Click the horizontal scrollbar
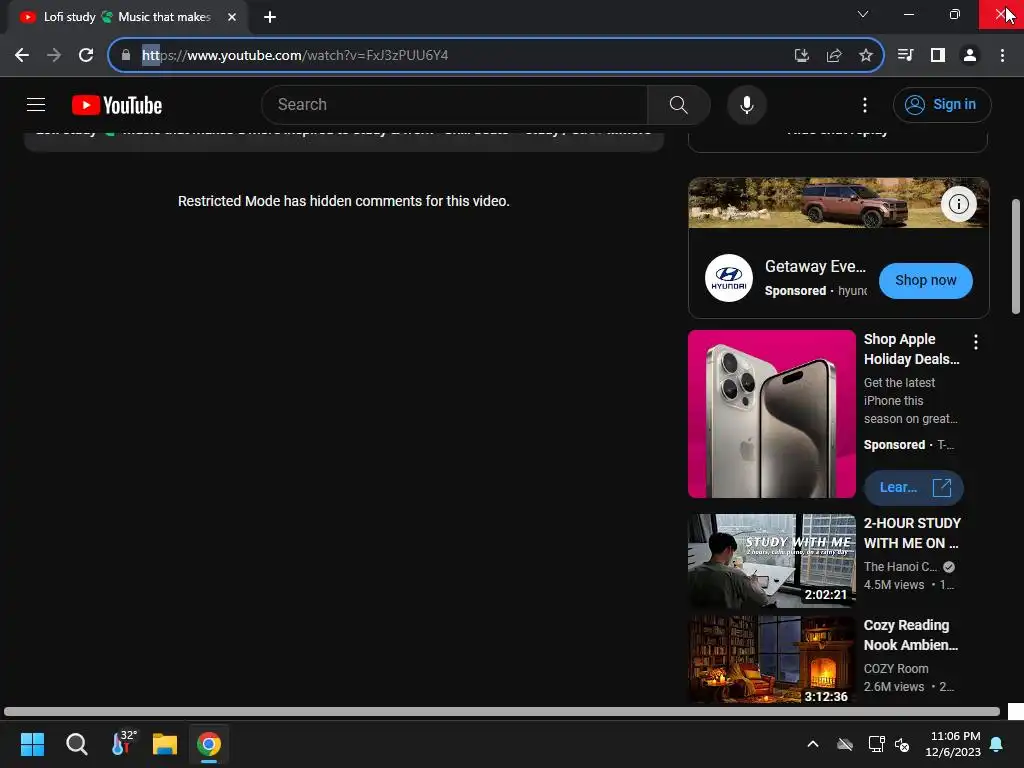 tap(502, 711)
